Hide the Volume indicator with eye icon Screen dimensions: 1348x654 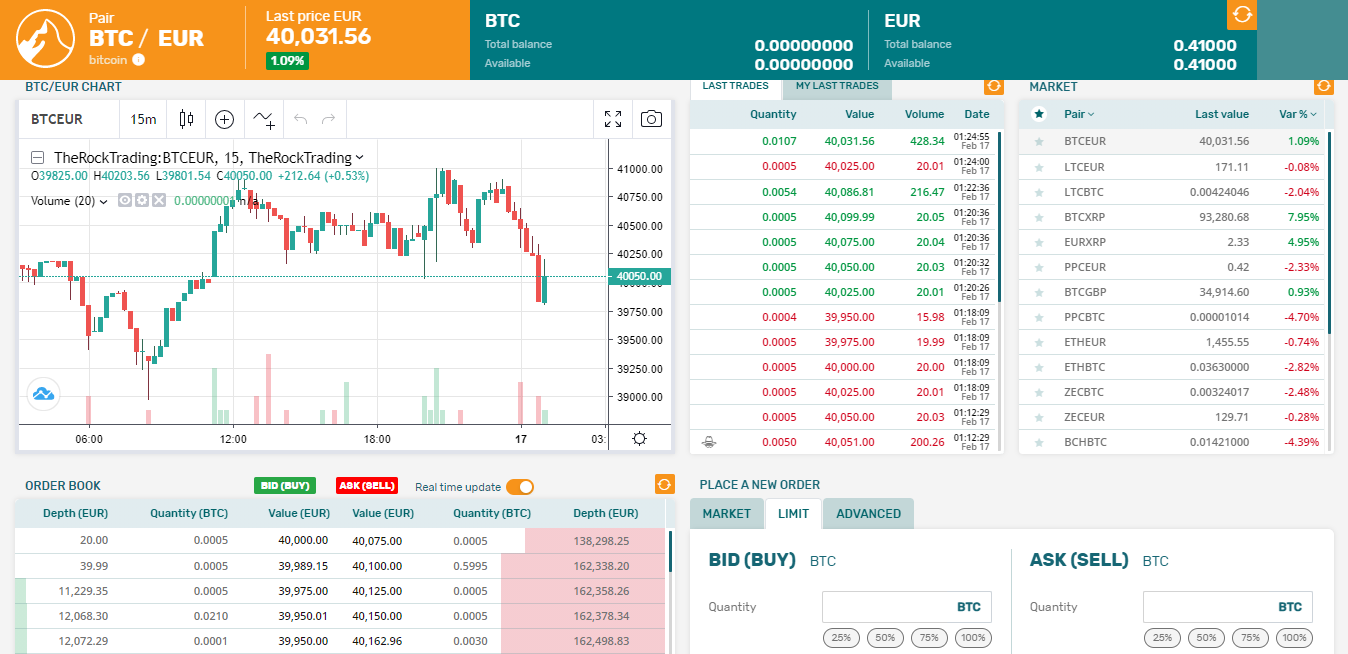(x=126, y=201)
